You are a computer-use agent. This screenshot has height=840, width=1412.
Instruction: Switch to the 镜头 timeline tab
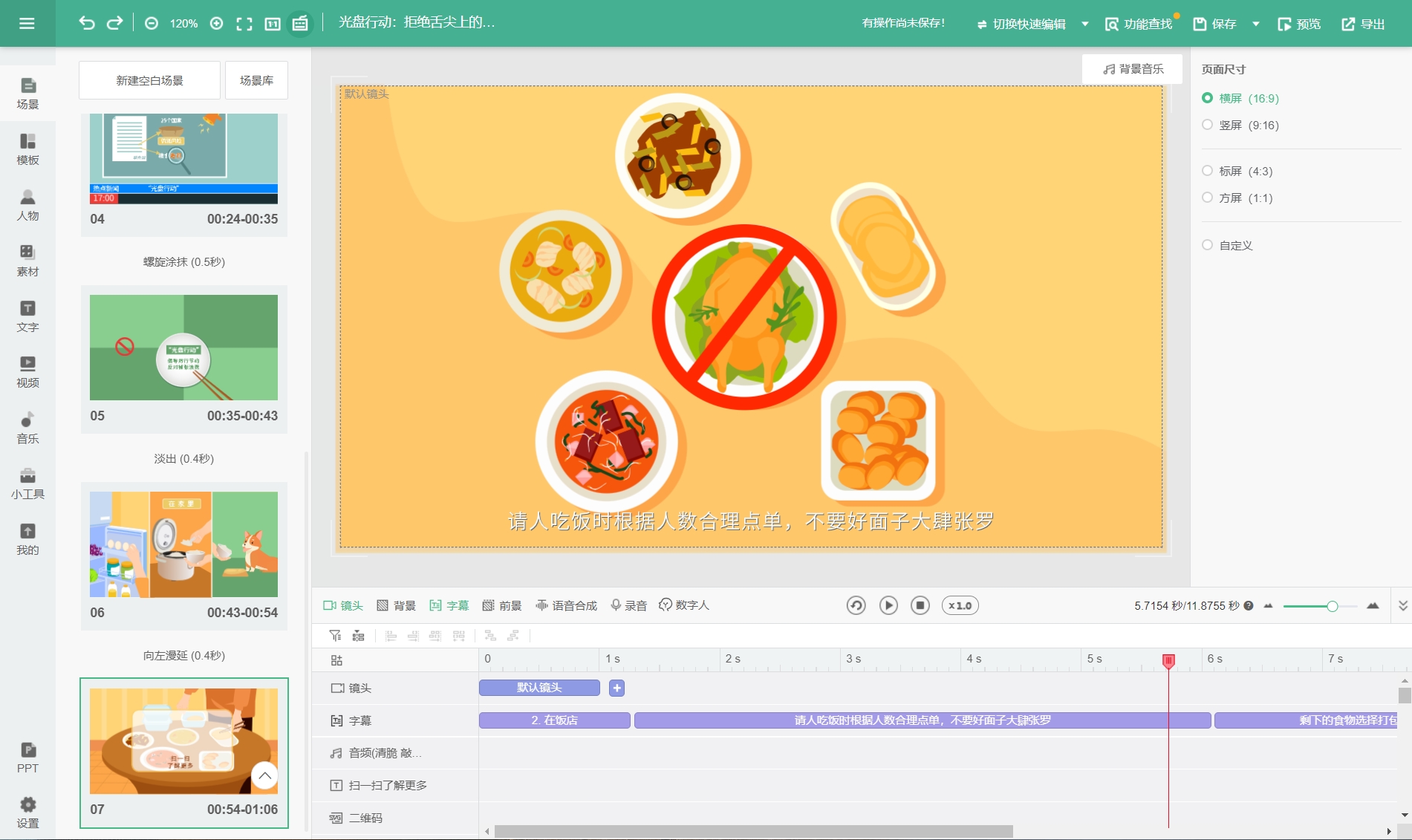click(343, 606)
